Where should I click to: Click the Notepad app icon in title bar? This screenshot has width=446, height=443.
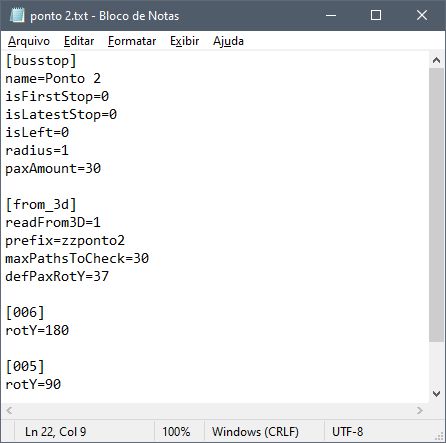coord(17,15)
